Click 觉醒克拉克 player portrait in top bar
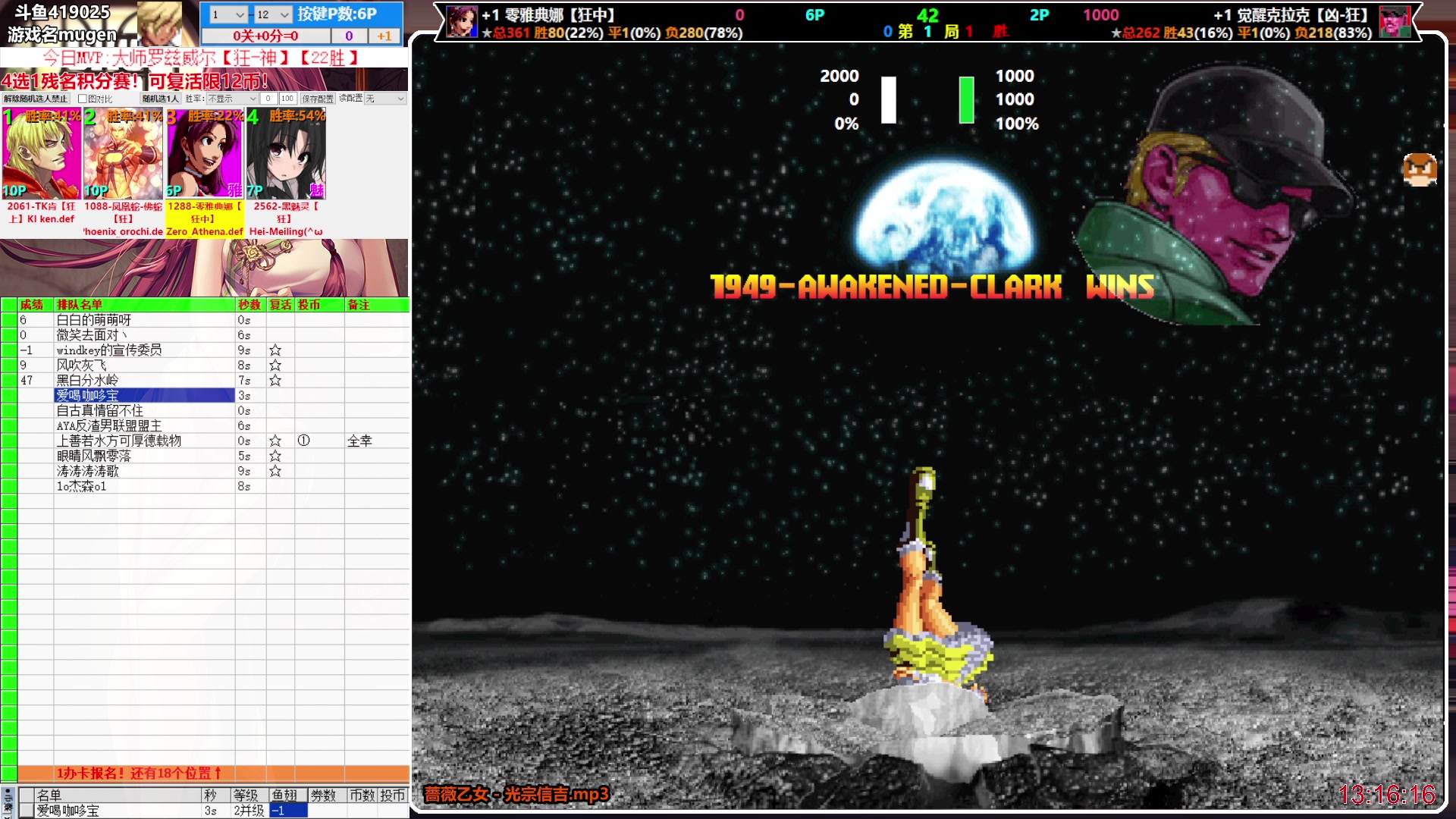The width and height of the screenshot is (1456, 819). (x=1394, y=22)
